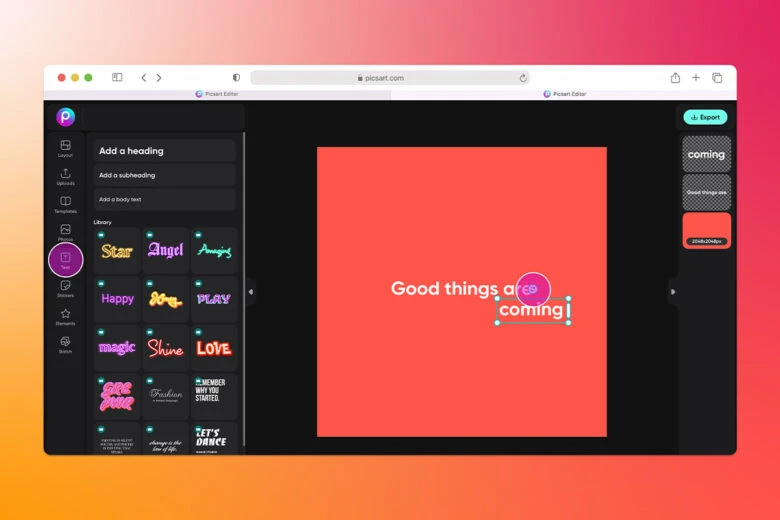Open the Templates panel
The width and height of the screenshot is (780, 520).
(65, 204)
